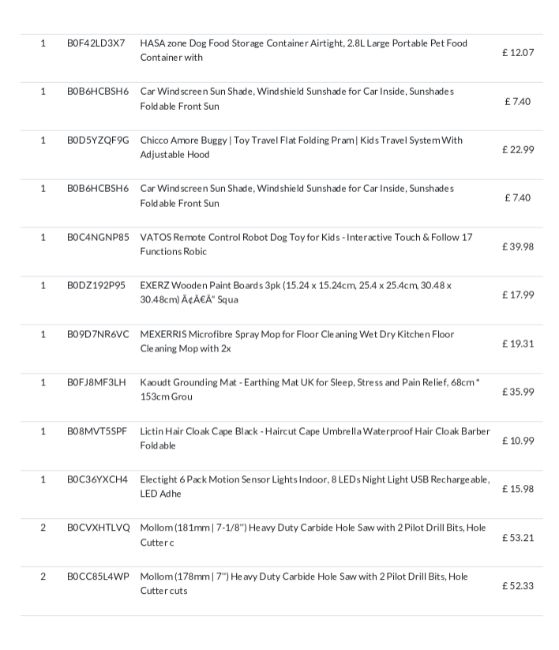Click the B0F42LD3X7 product code
Viewport: 559px width, 650px height.
pyautogui.click(x=96, y=43)
